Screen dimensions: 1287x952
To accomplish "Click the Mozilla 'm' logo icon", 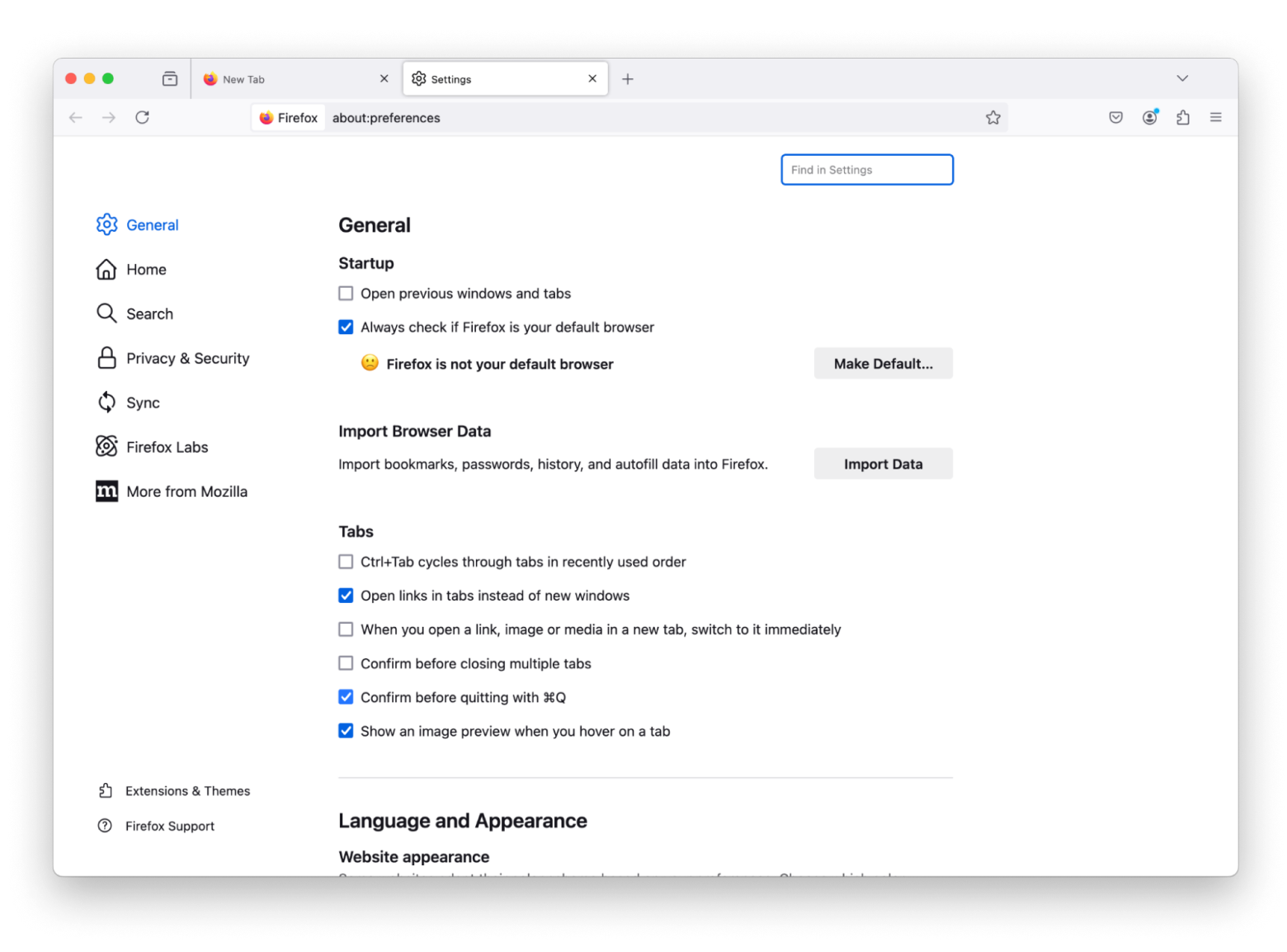I will point(106,492).
